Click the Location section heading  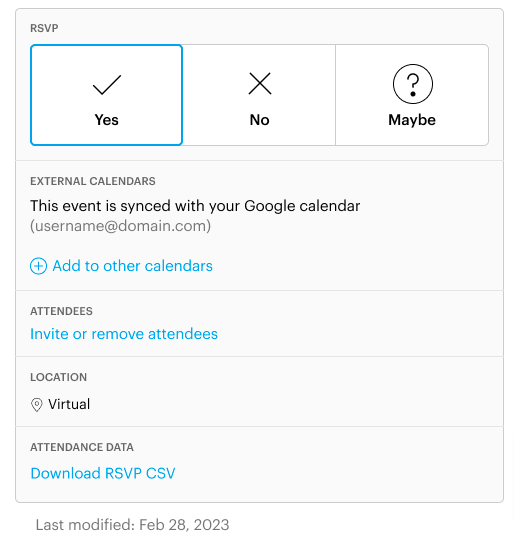58,377
